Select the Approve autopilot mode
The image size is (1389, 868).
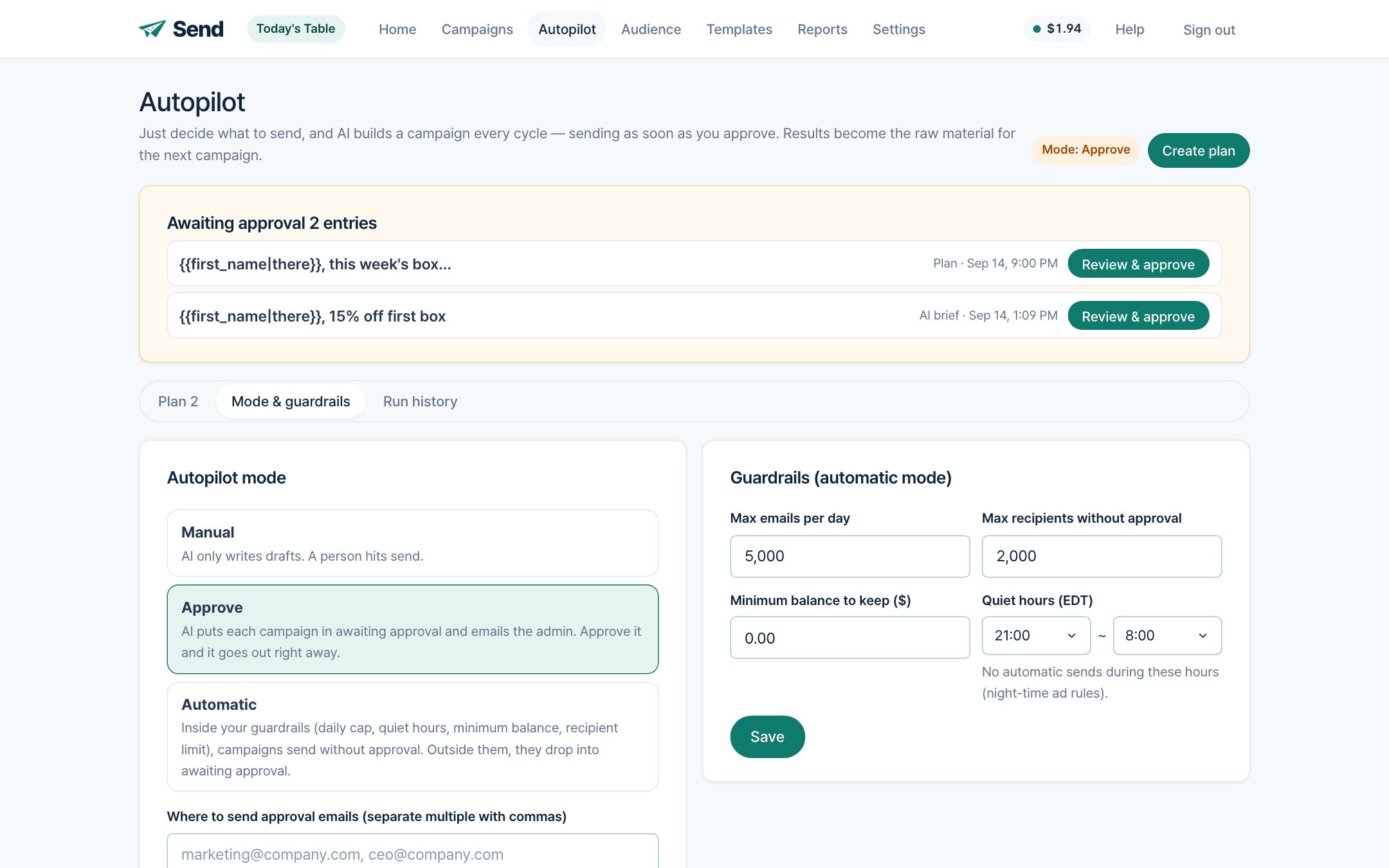412,629
